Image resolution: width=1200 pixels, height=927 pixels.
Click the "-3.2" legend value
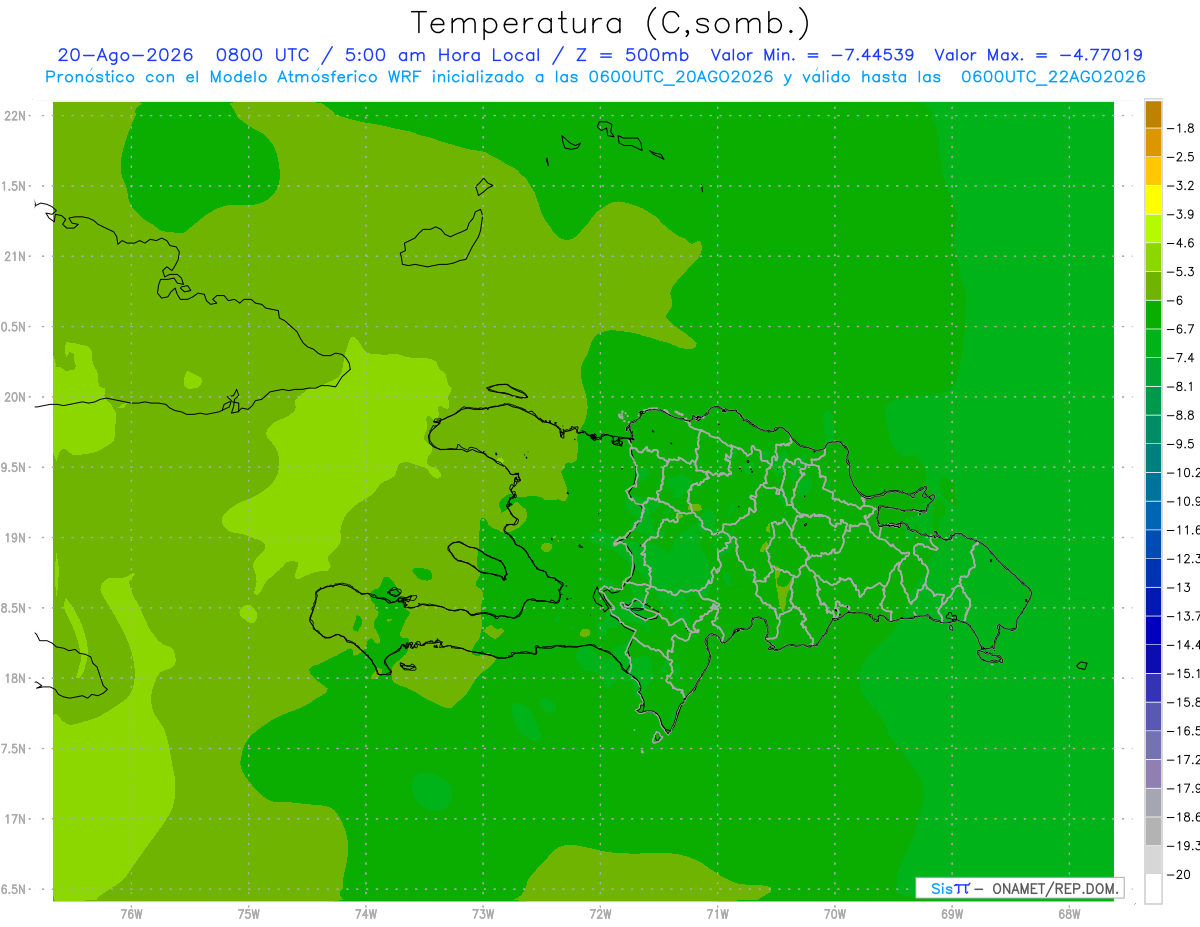pos(1181,186)
